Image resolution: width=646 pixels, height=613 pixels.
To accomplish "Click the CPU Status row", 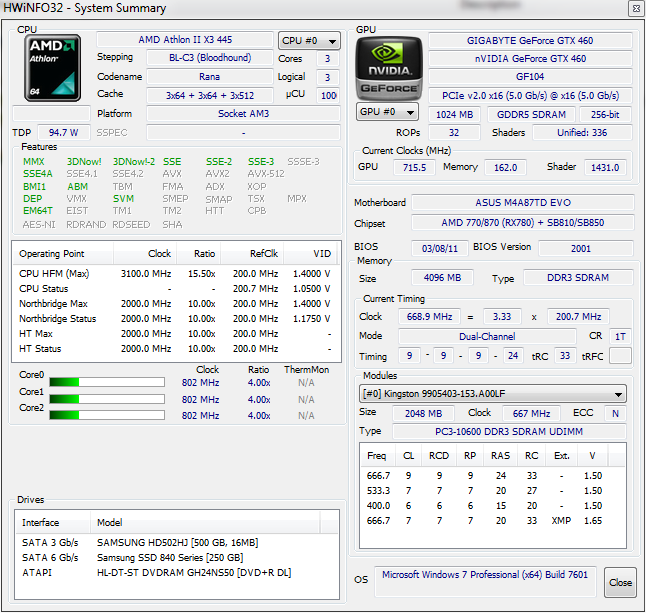I will [176, 288].
